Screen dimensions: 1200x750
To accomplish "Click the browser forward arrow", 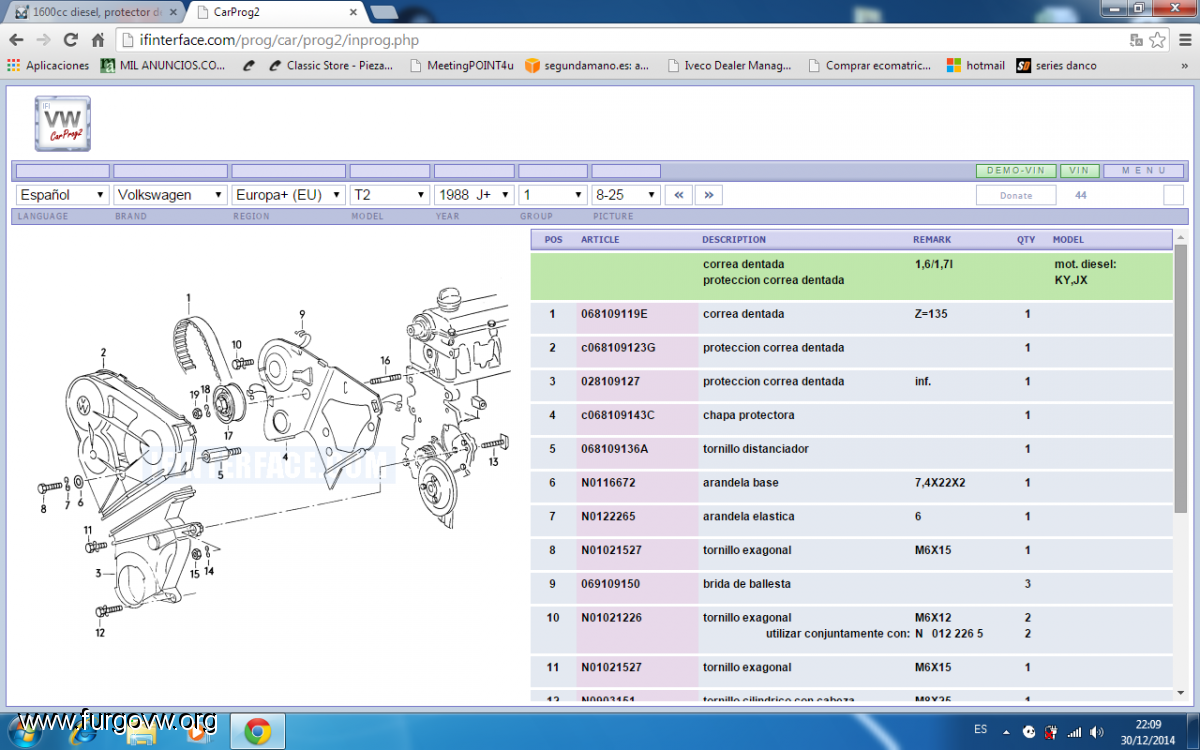I will (43, 40).
